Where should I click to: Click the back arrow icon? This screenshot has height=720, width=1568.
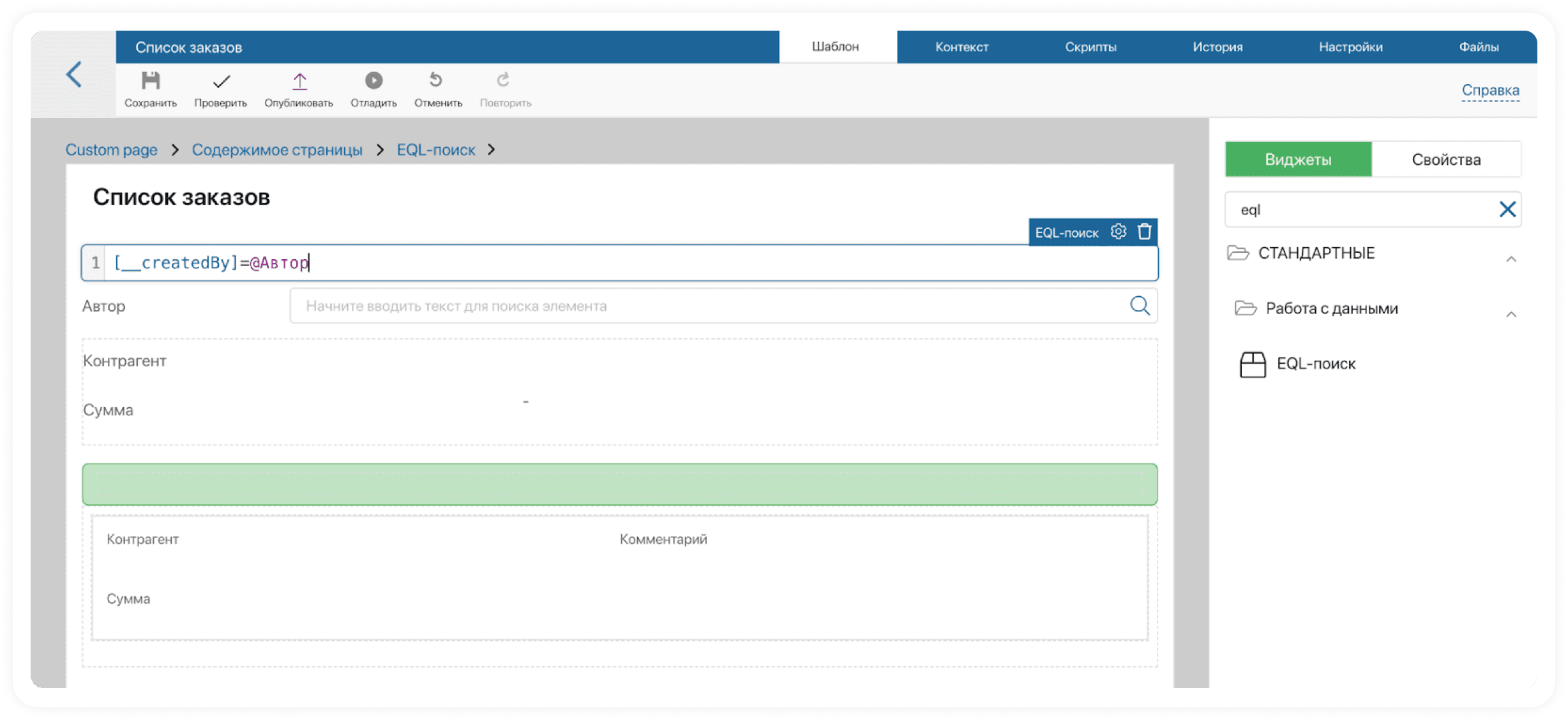tap(74, 75)
